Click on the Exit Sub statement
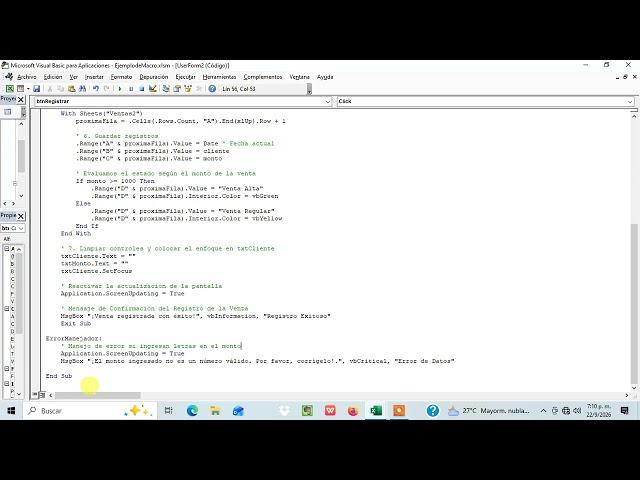The width and height of the screenshot is (640, 480). [x=76, y=323]
